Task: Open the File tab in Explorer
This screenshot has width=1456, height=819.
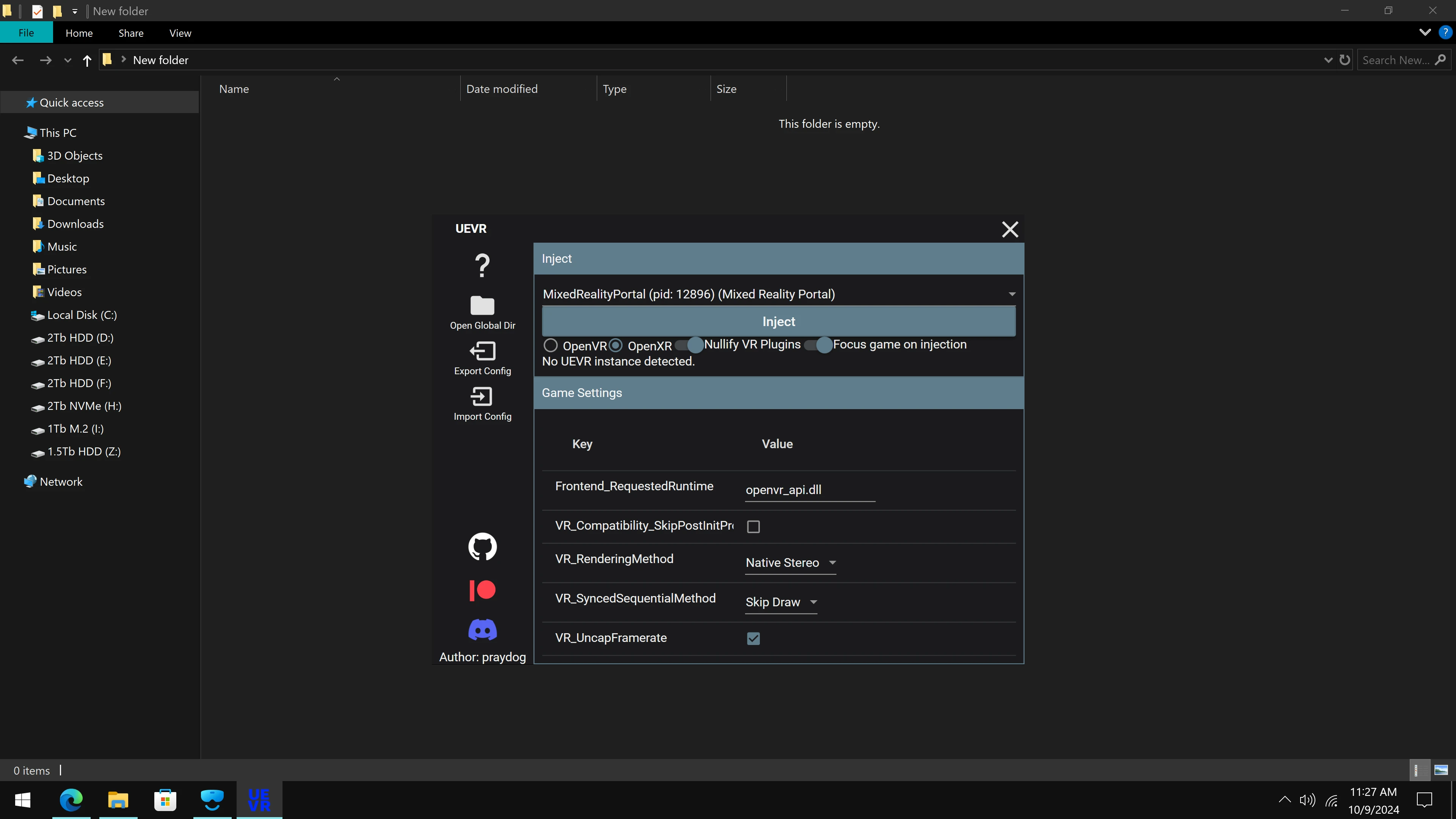Action: click(26, 33)
